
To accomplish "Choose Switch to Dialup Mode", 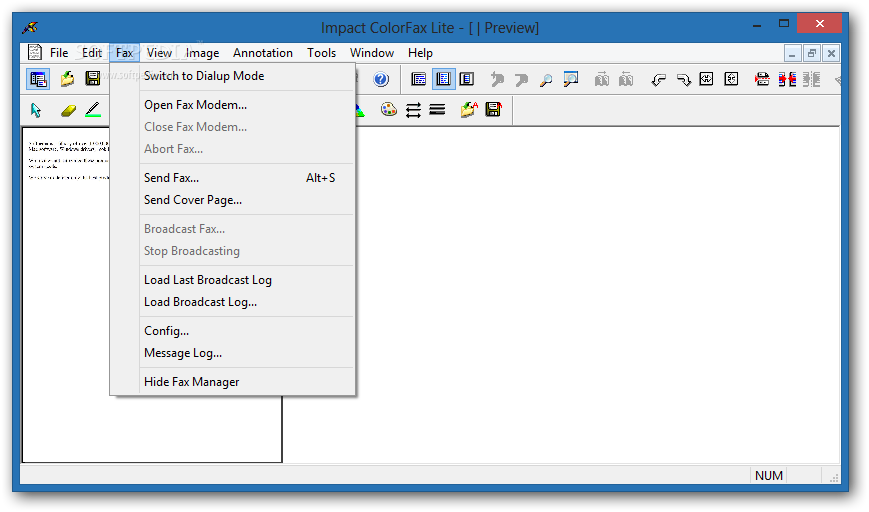I will (x=232, y=76).
